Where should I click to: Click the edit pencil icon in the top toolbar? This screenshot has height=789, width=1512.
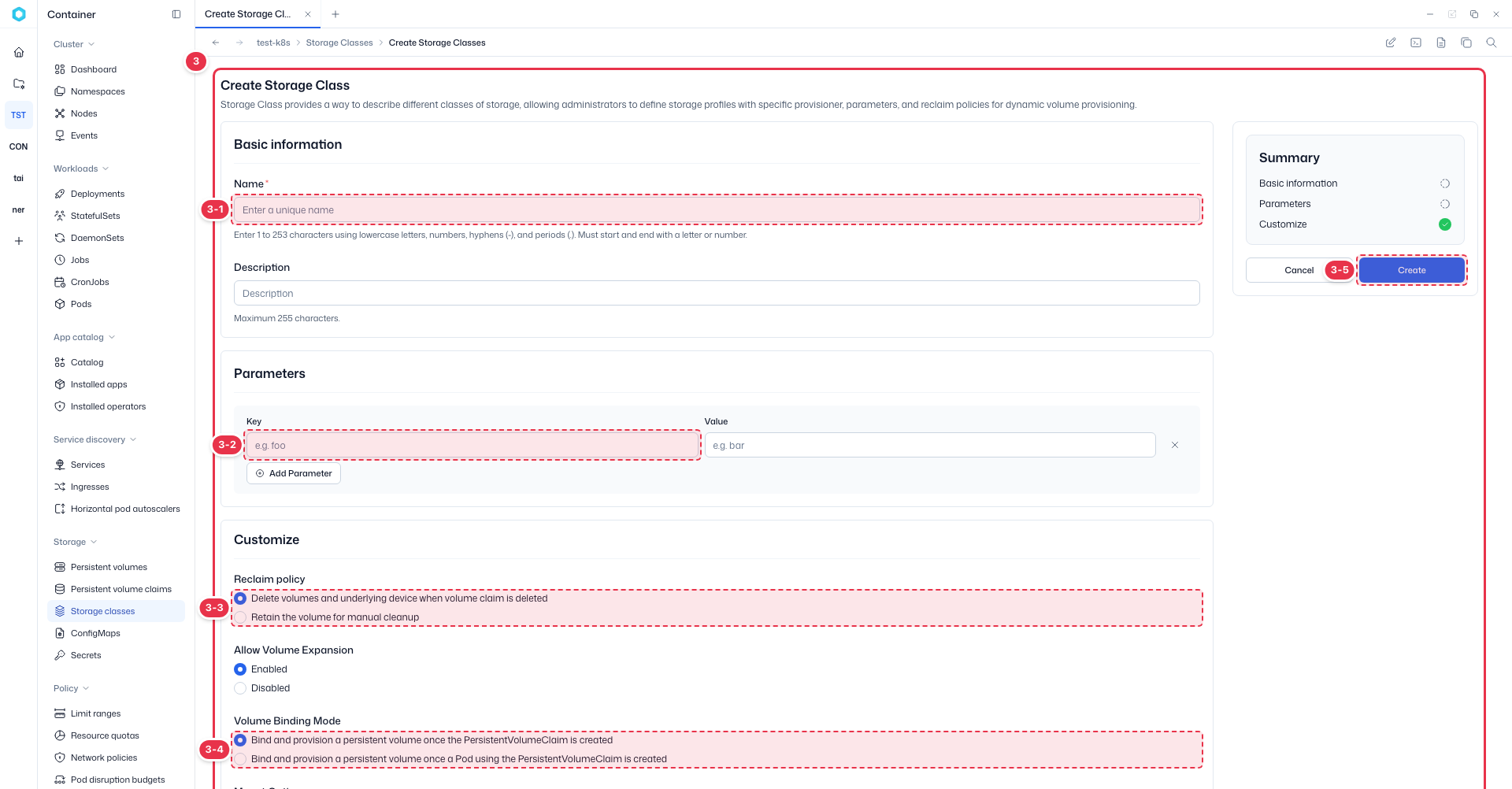pos(1391,43)
